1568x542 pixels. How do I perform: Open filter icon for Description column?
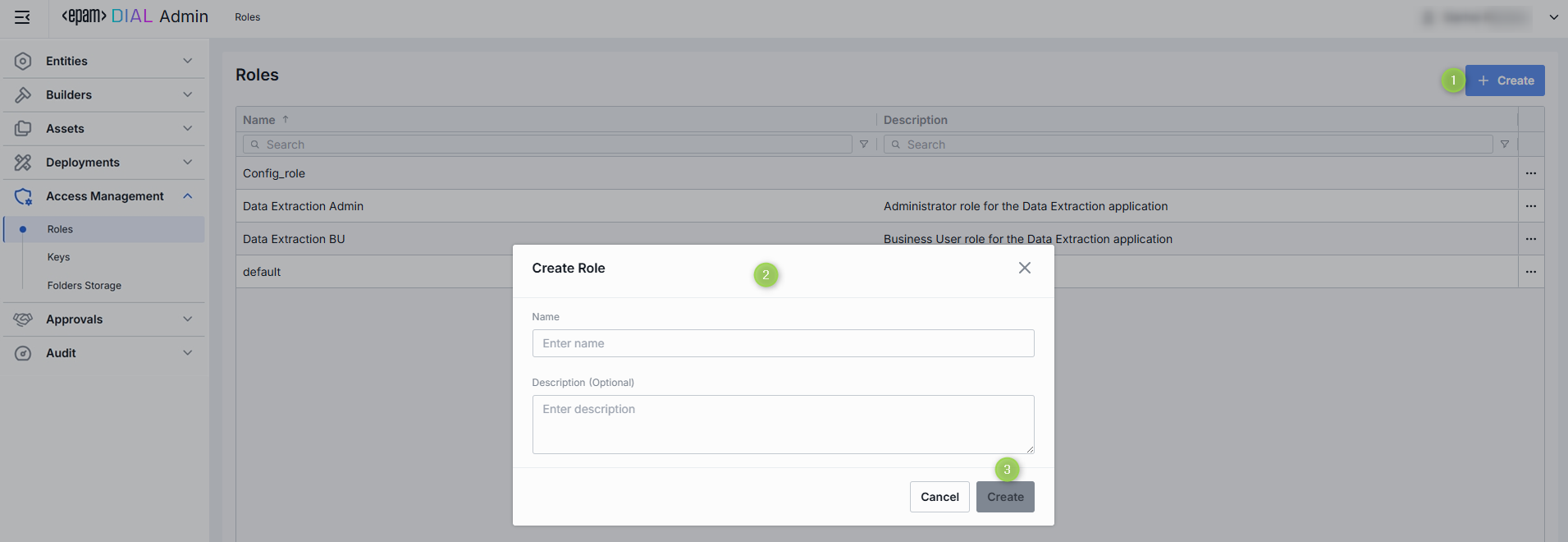click(x=1505, y=145)
